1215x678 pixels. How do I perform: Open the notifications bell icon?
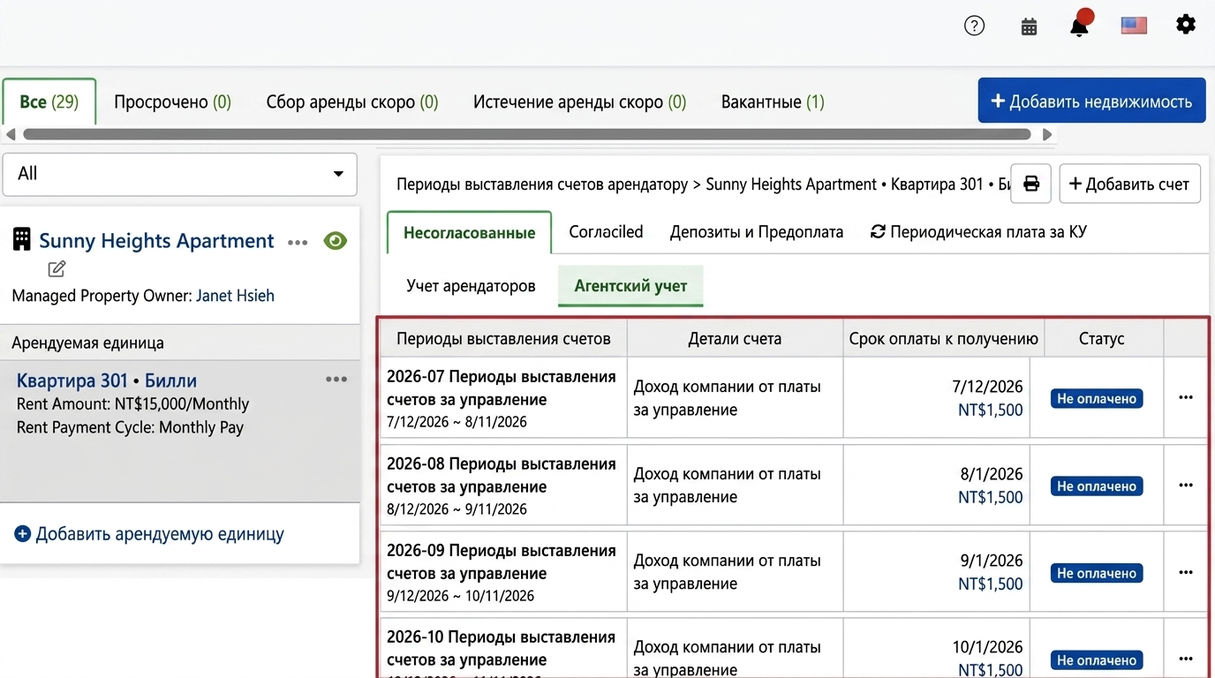point(1080,25)
